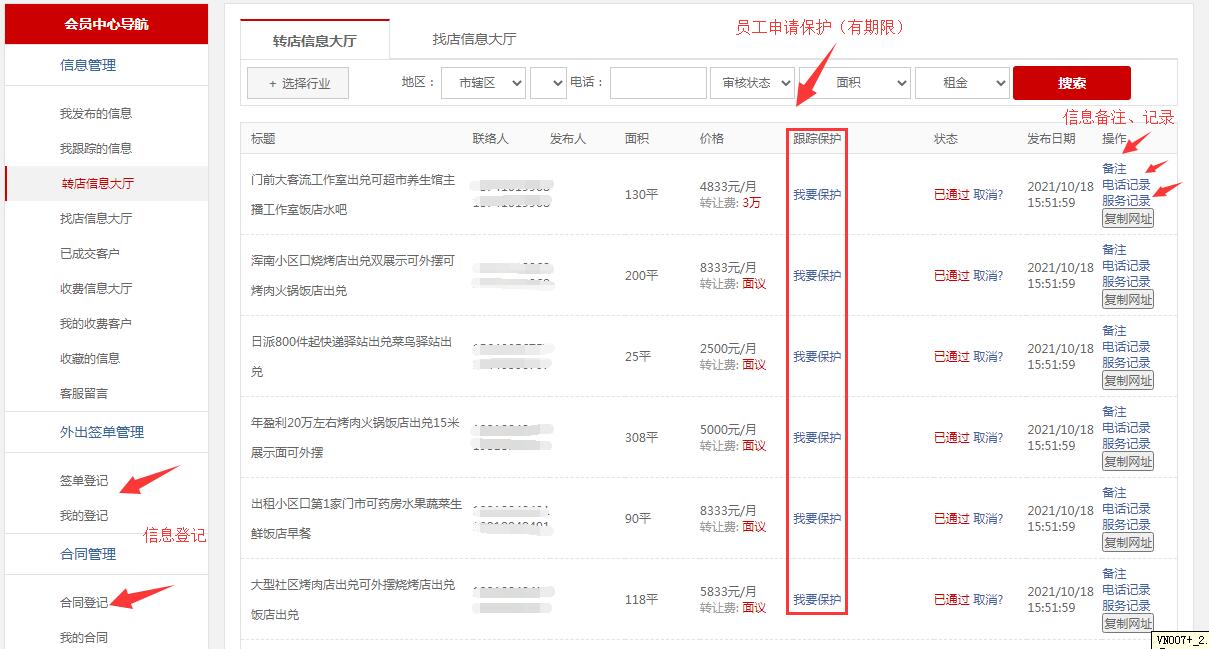
Task: Open 我的登记 in sidebar
Action: click(x=84, y=516)
